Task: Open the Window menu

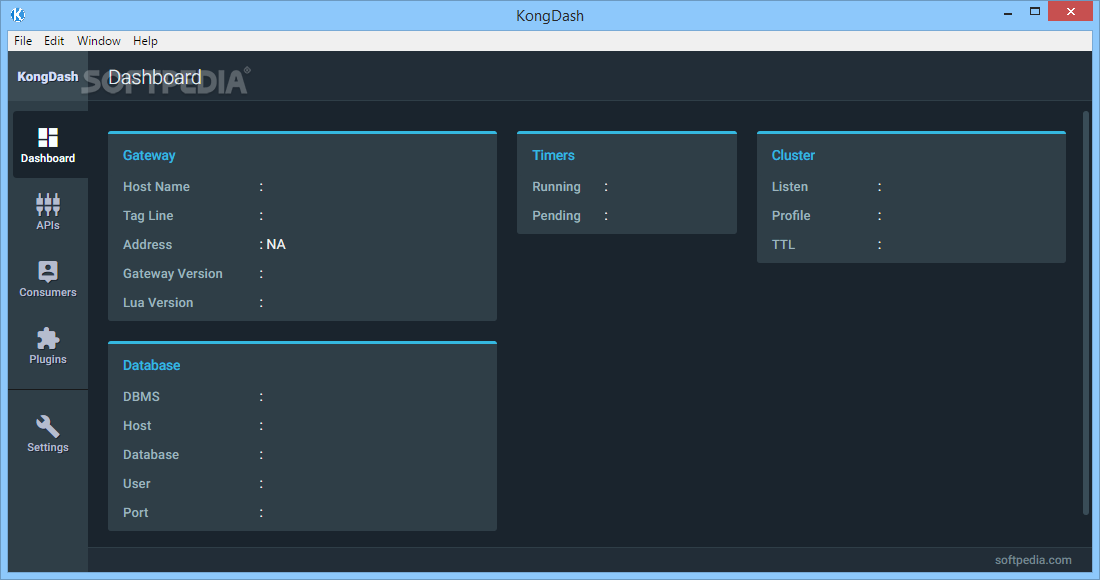Action: [99, 41]
